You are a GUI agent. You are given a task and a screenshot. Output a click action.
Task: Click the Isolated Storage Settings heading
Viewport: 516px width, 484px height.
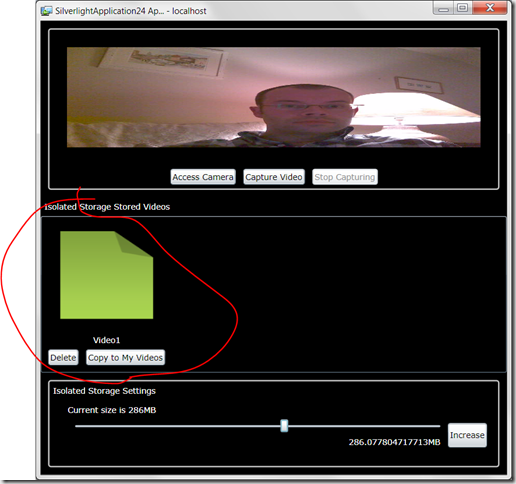coord(104,391)
